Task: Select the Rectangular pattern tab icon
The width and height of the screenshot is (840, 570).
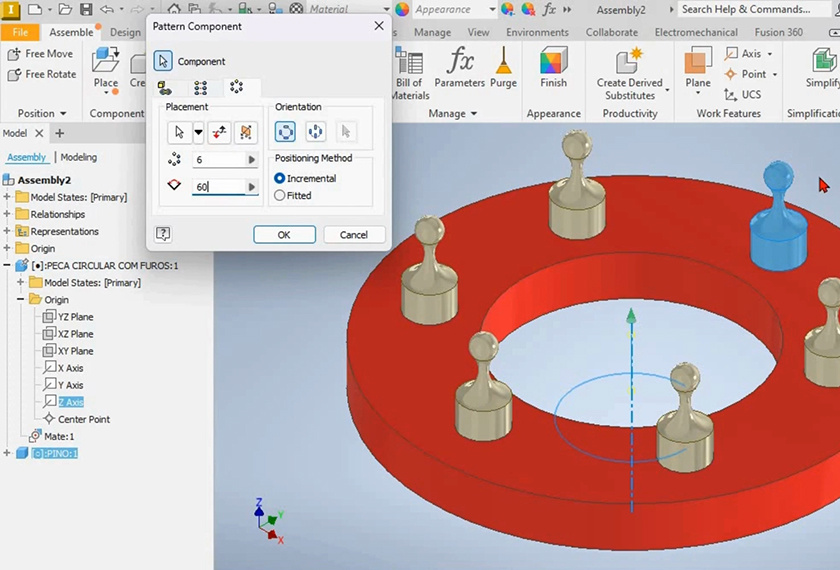Action: click(200, 88)
